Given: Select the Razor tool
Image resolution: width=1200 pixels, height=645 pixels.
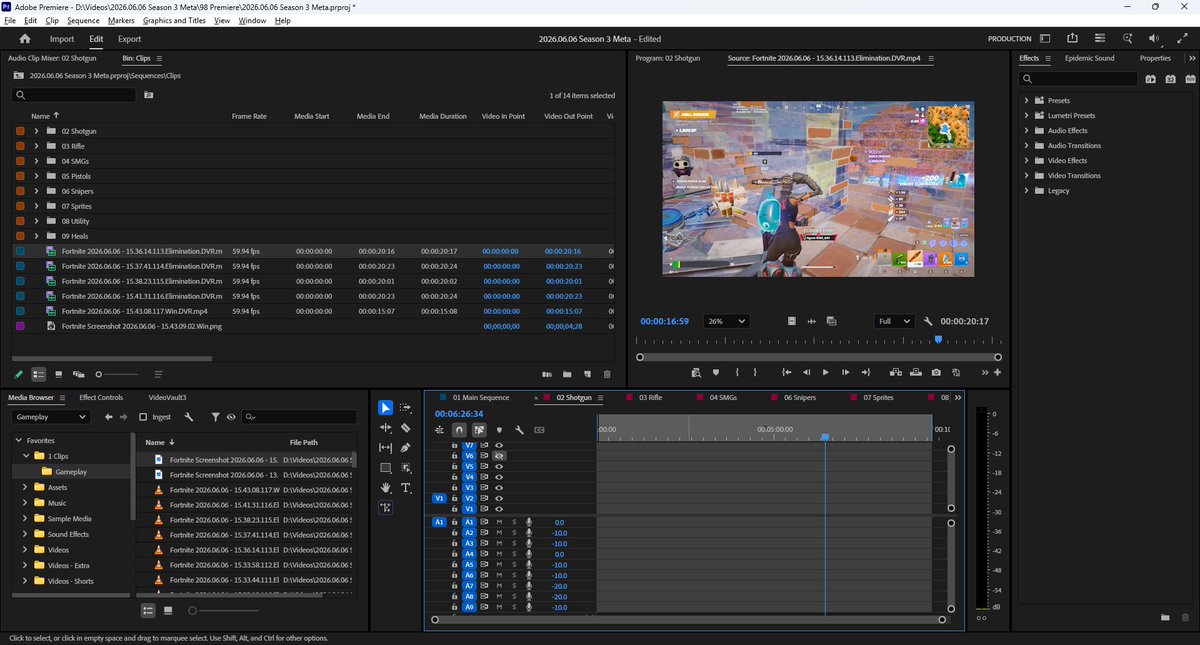Looking at the screenshot, I should (406, 427).
